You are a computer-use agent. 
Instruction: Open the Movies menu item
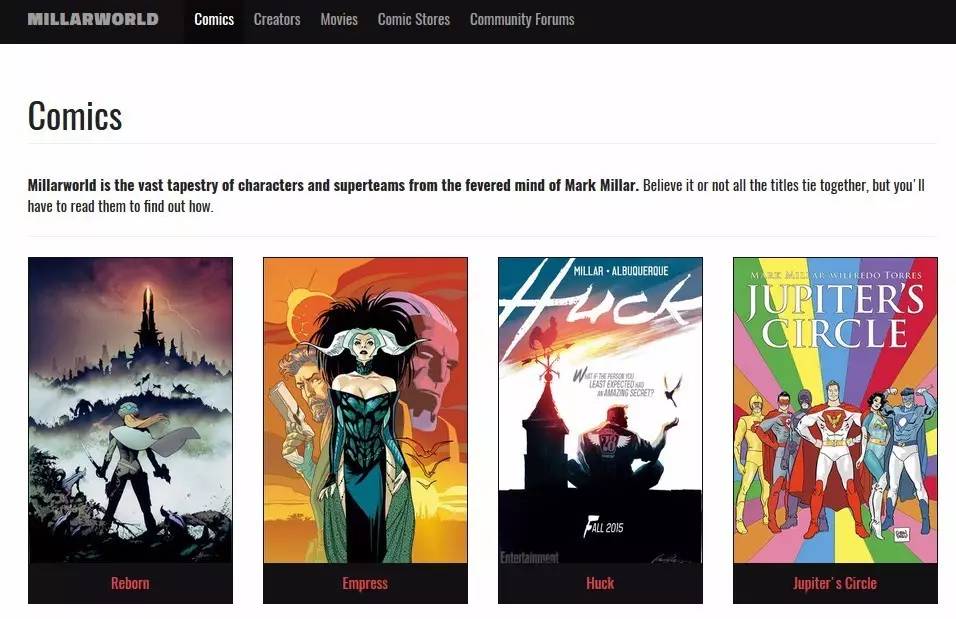point(339,20)
